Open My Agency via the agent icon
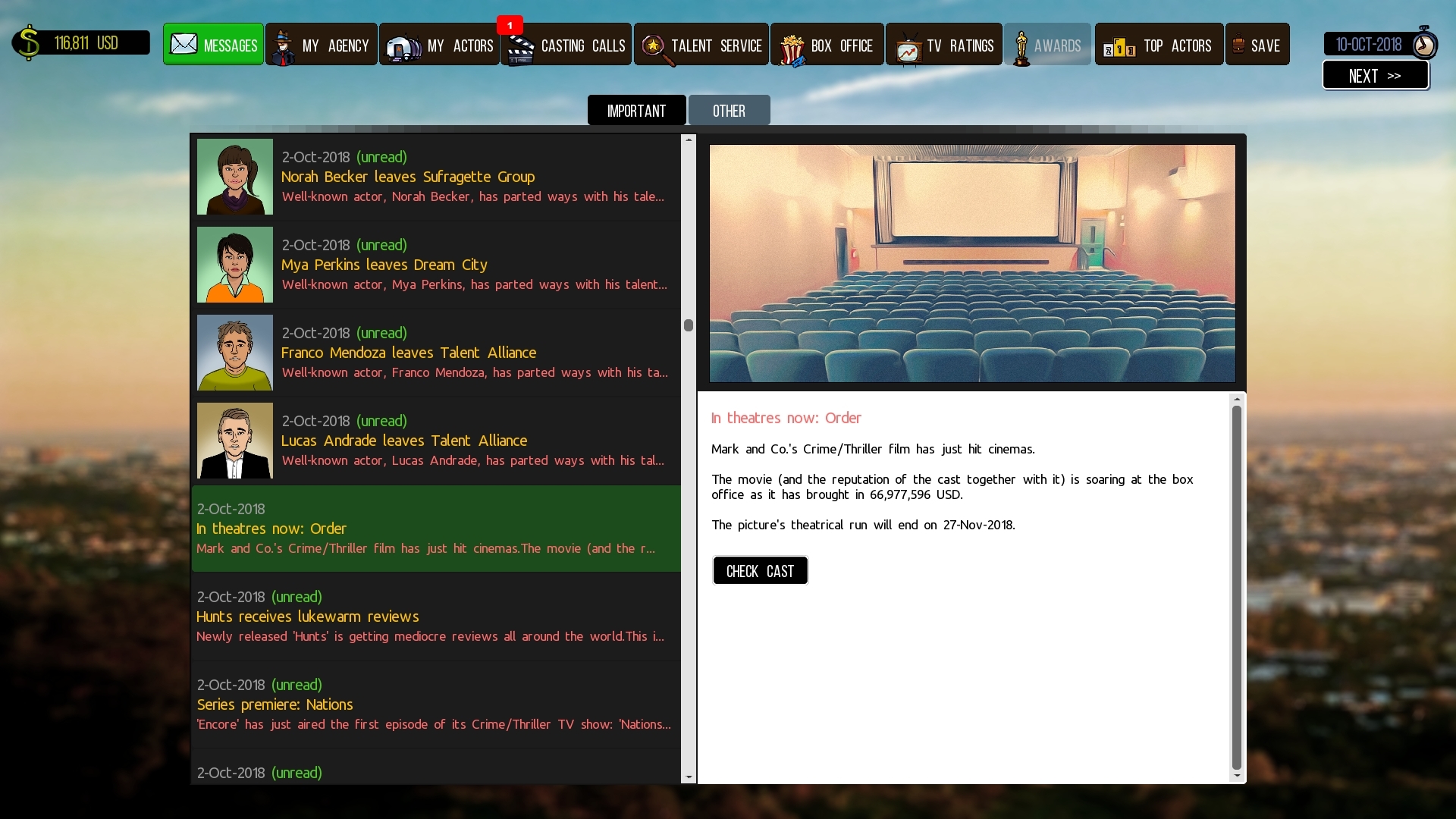 pos(284,47)
